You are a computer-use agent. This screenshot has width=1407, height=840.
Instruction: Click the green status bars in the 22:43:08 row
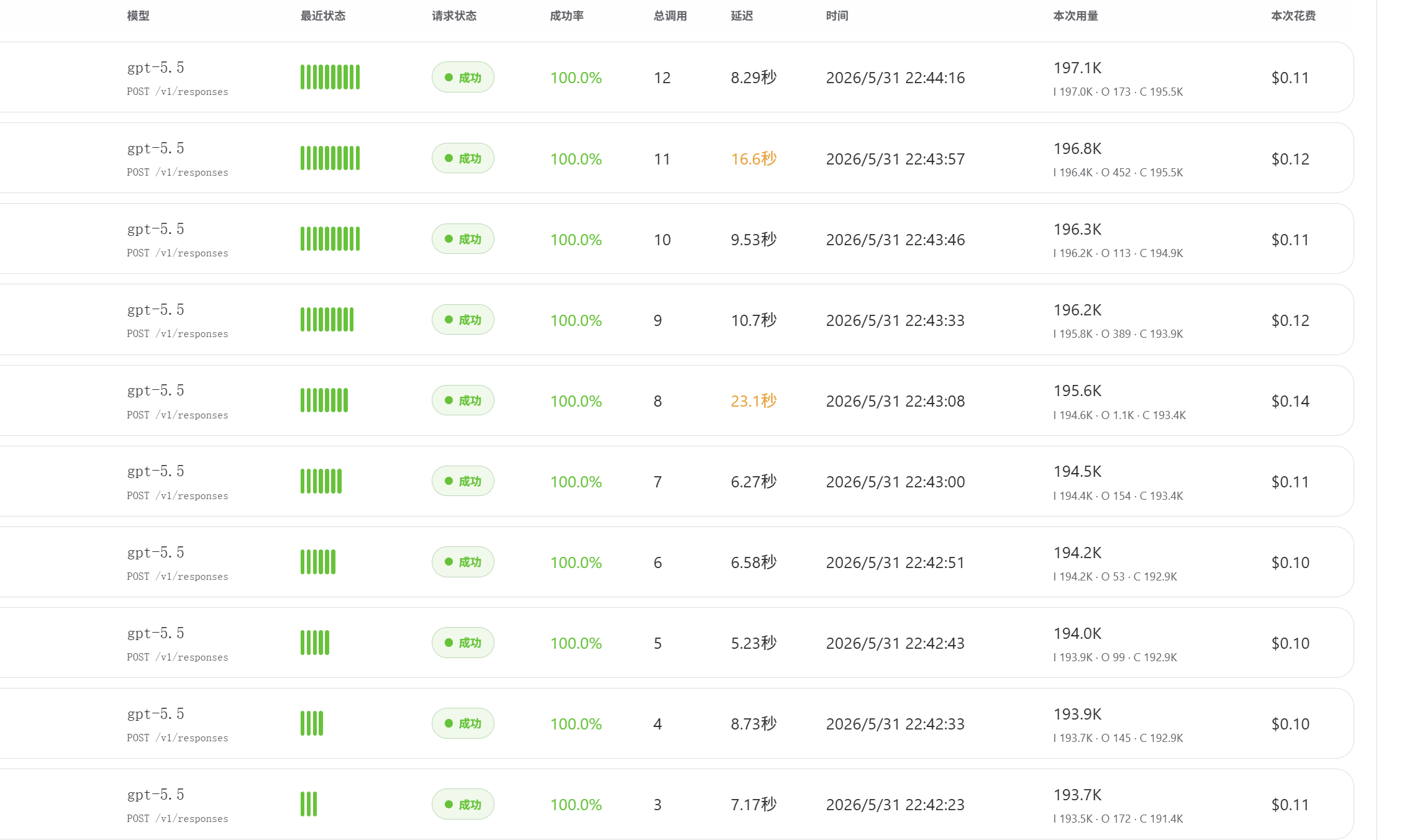click(x=324, y=400)
